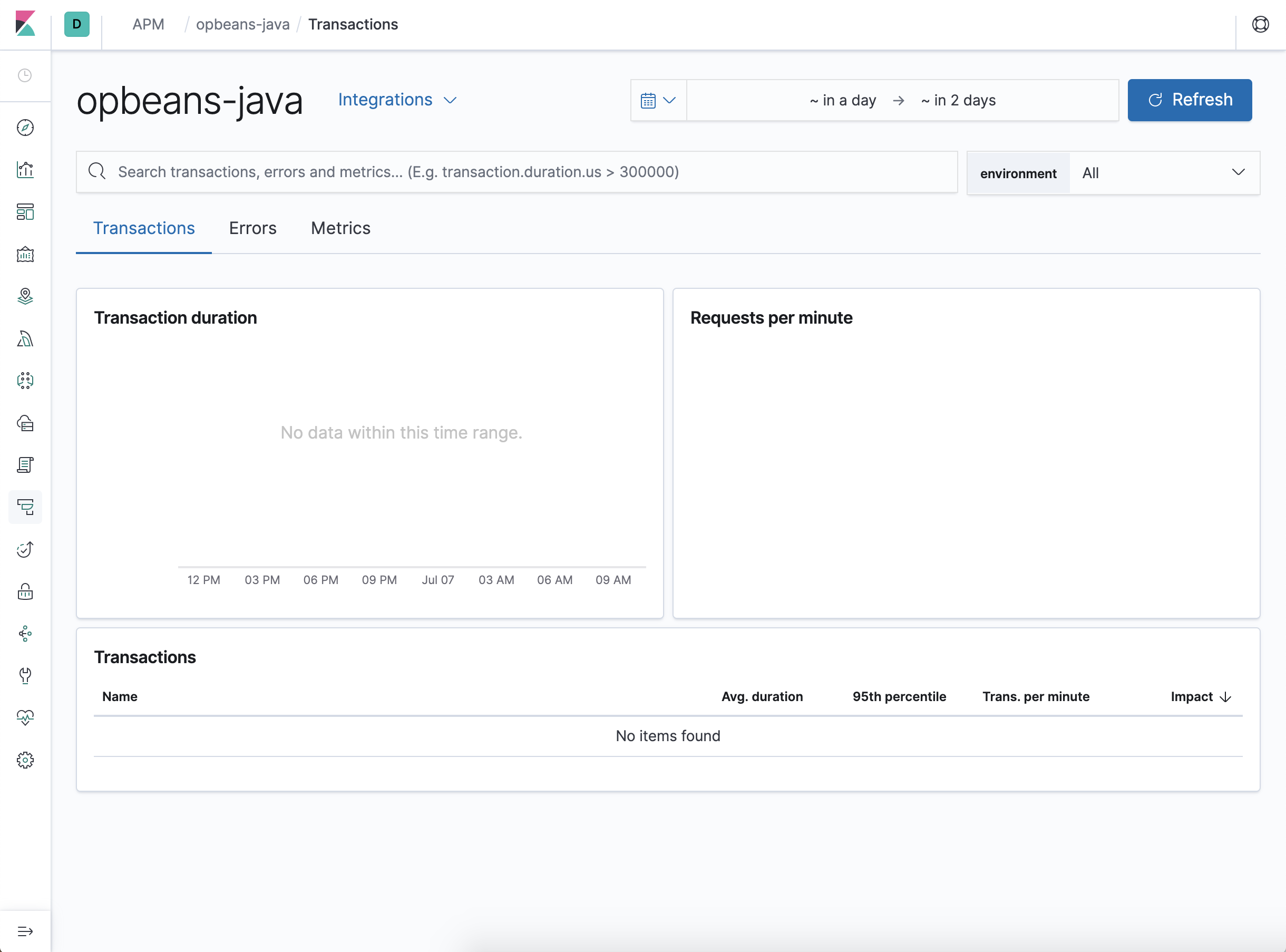Open Logs icon in sidebar
Screen dimensions: 1286x952
25,465
